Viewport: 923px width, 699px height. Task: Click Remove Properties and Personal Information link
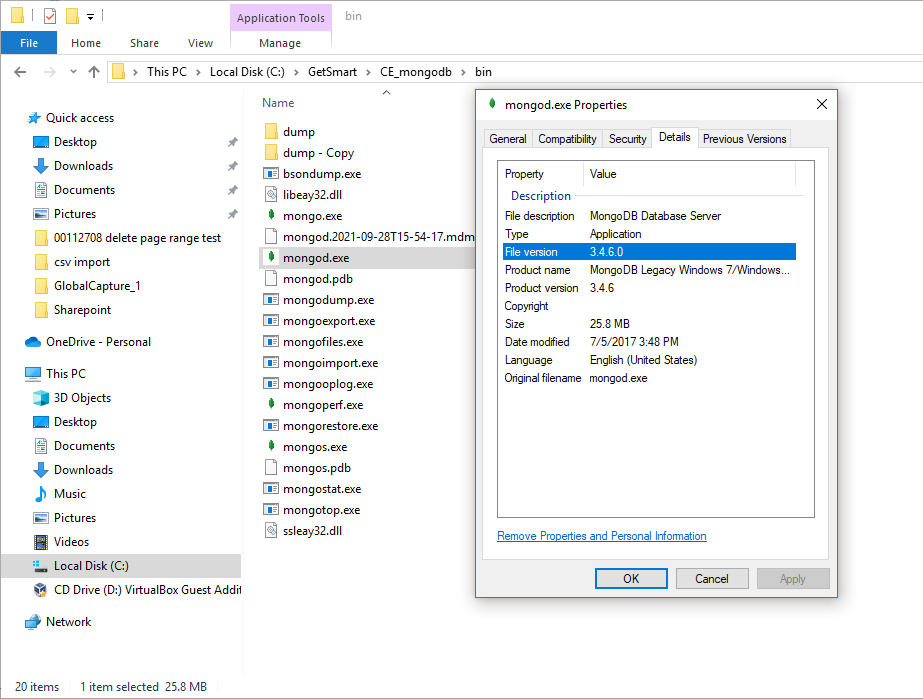(601, 536)
